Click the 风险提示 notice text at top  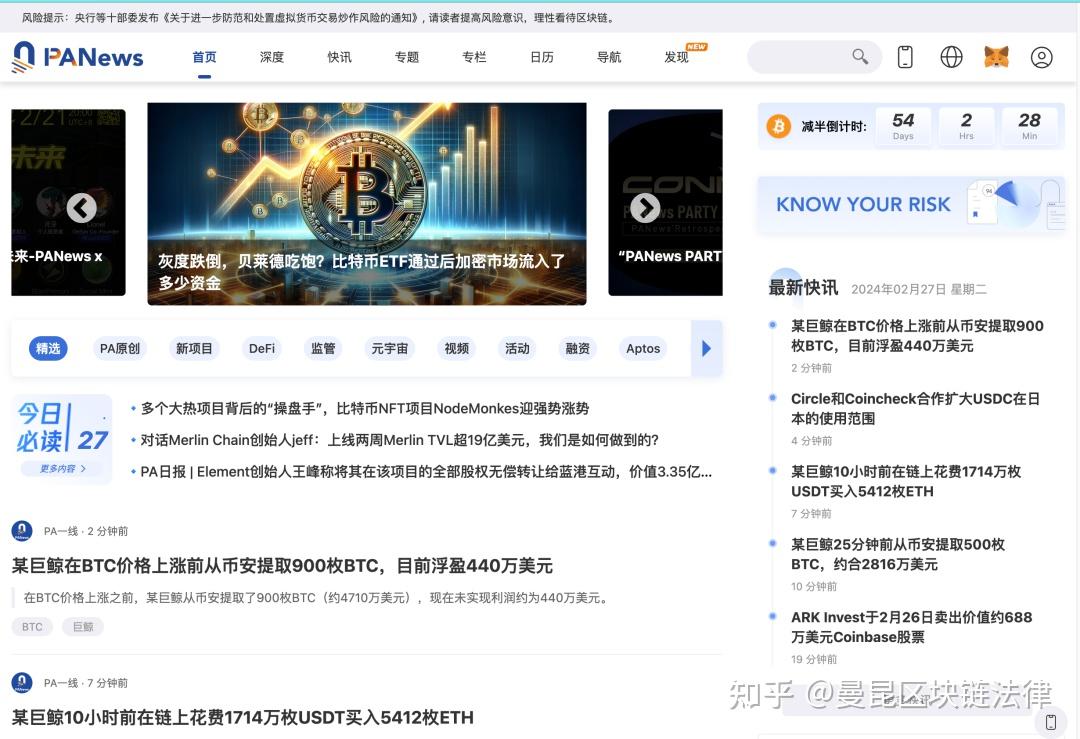coord(319,18)
